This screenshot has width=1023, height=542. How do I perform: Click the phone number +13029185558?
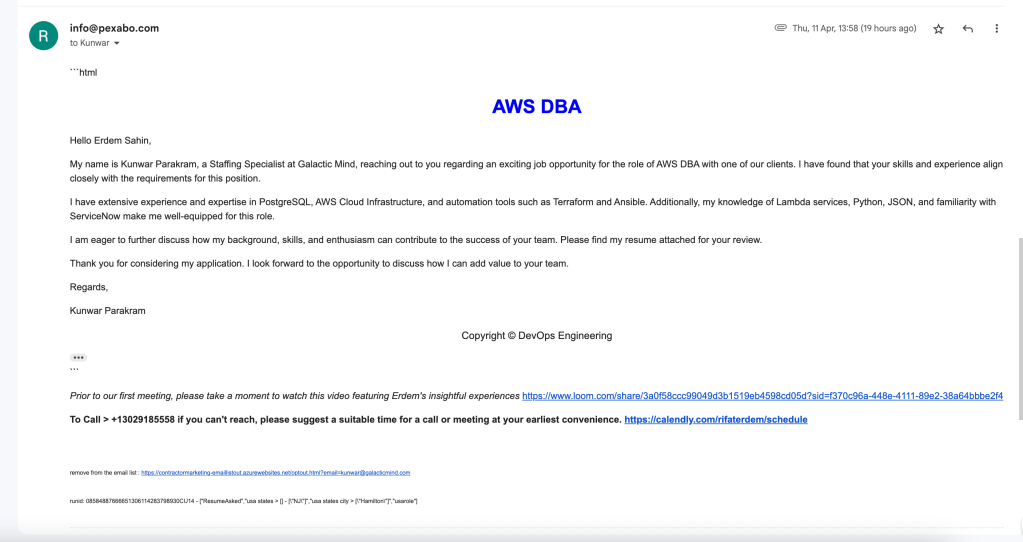[x=143, y=419]
